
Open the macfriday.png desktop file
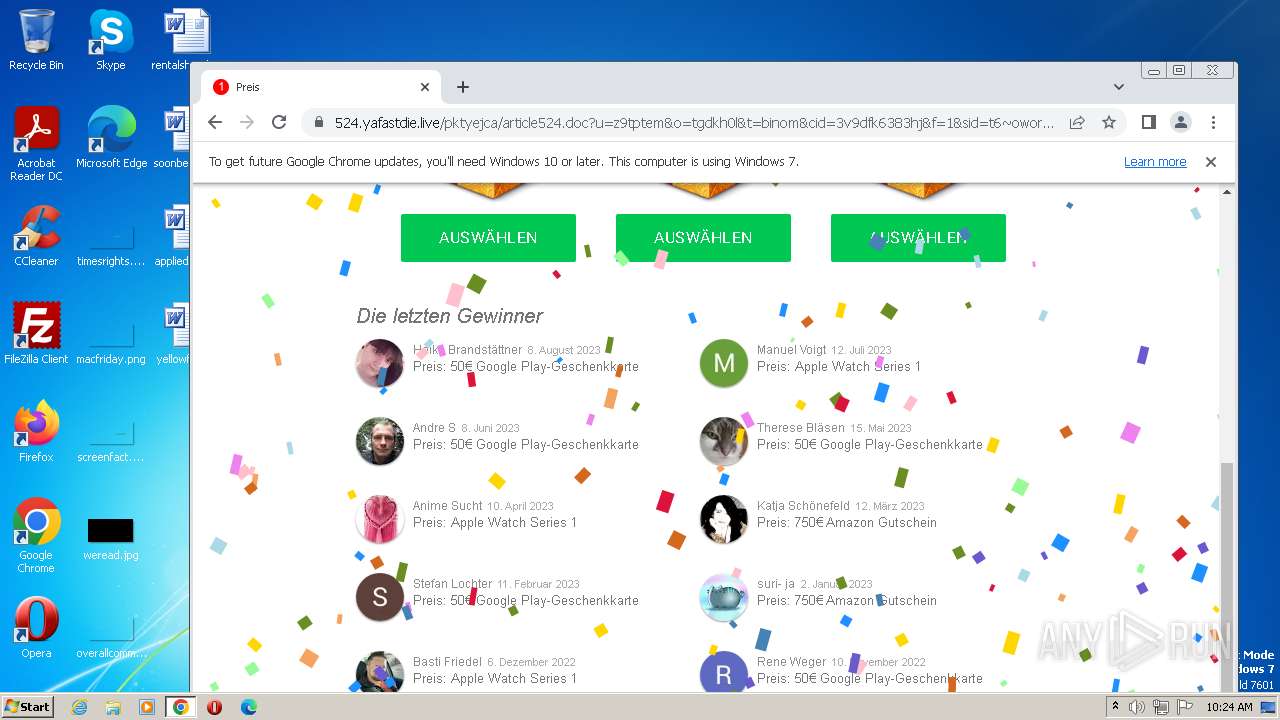110,341
